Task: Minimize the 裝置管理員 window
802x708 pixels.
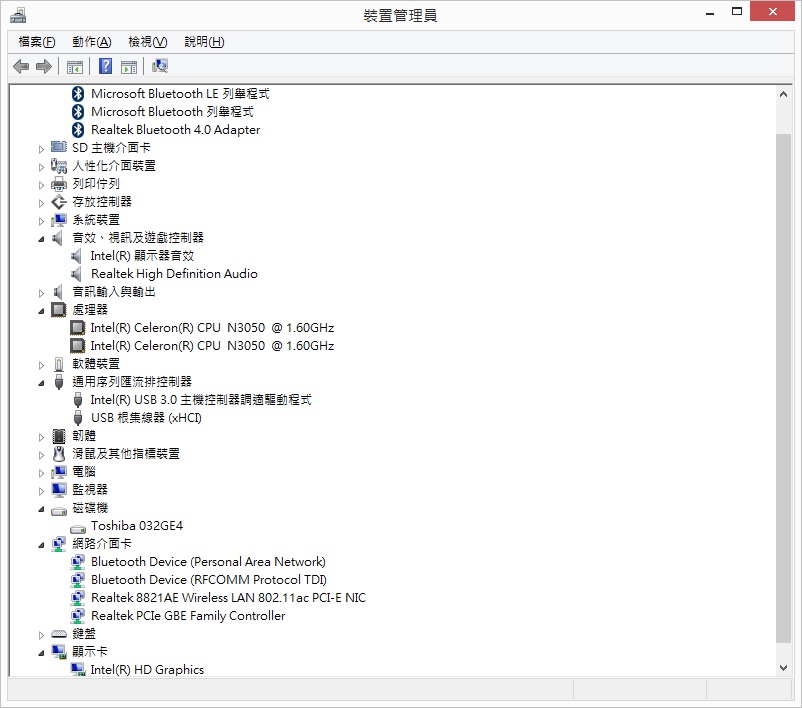Action: pos(709,13)
